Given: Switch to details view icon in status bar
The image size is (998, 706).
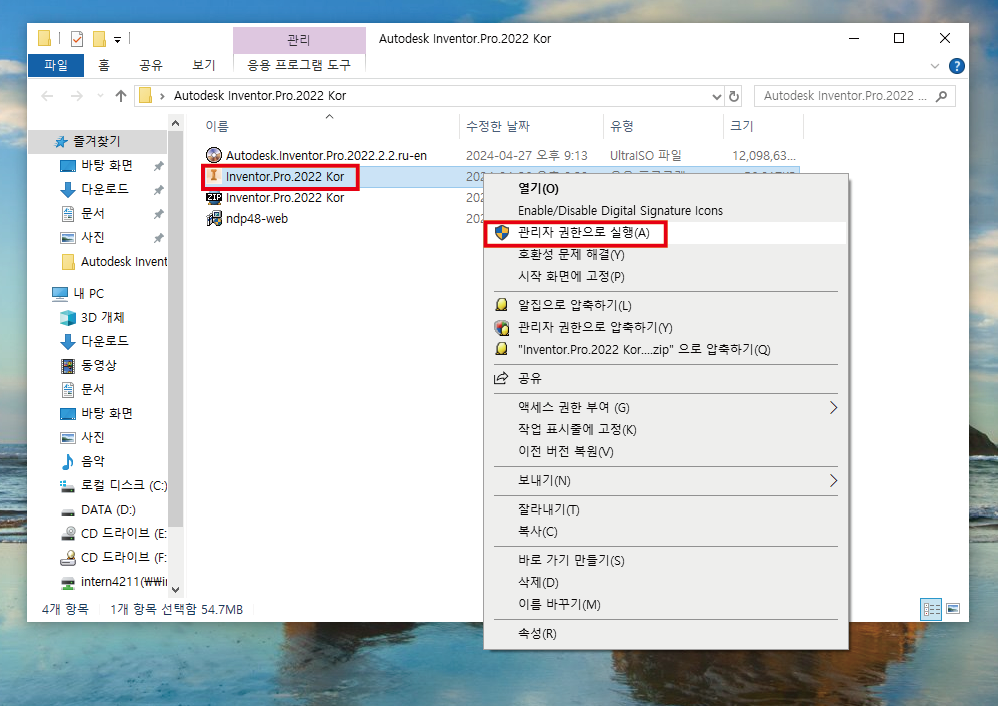Looking at the screenshot, I should (931, 609).
